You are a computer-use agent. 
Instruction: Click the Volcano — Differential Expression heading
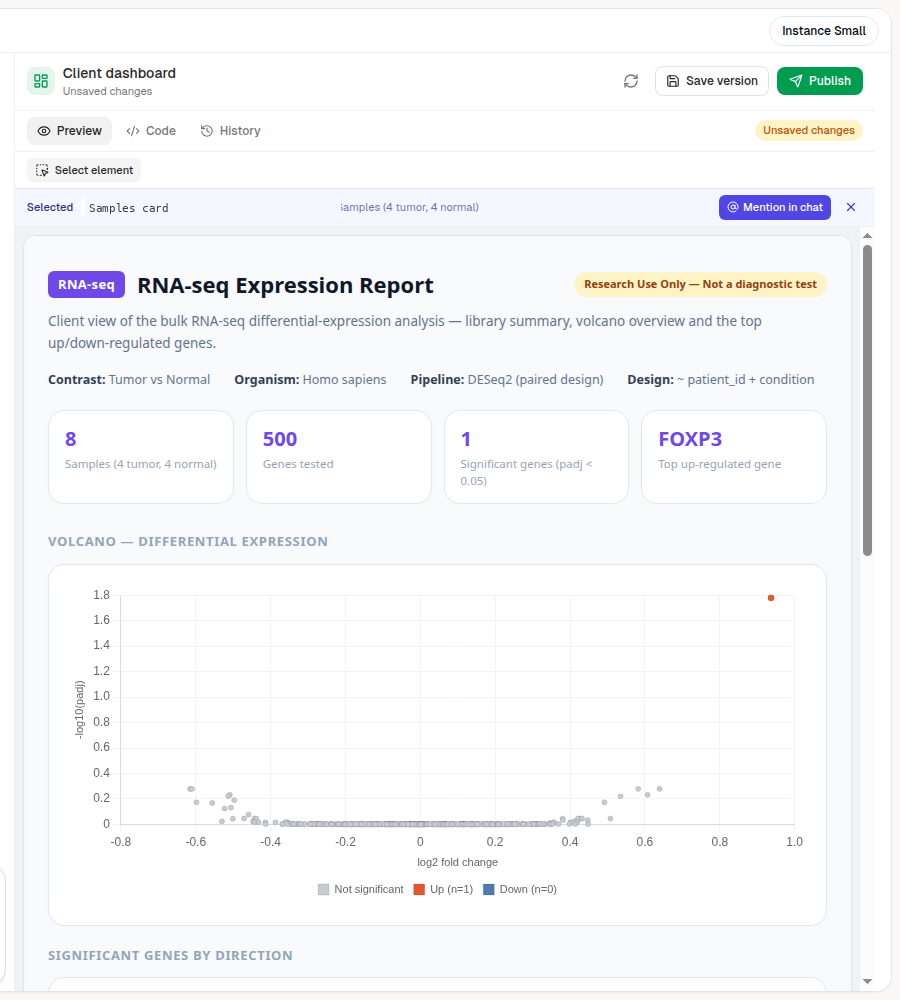(x=188, y=541)
